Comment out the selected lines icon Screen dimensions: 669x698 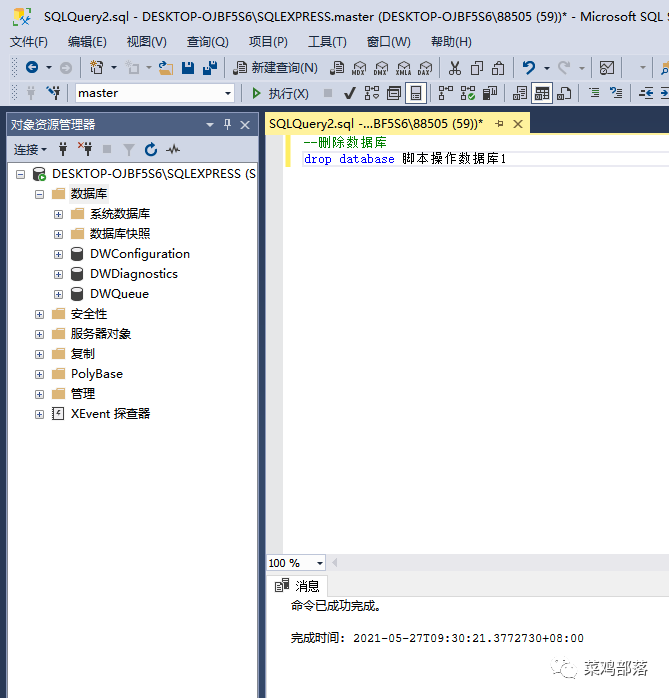(x=594, y=93)
